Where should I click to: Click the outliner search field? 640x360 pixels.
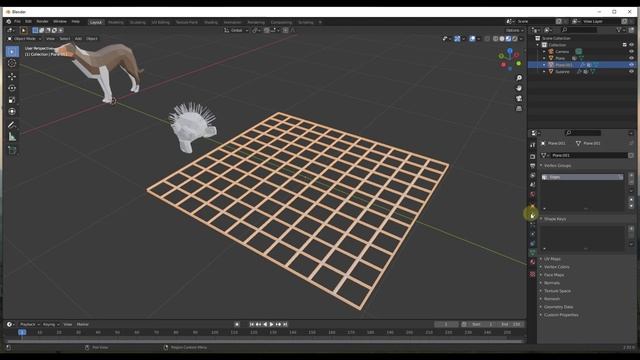click(x=579, y=30)
